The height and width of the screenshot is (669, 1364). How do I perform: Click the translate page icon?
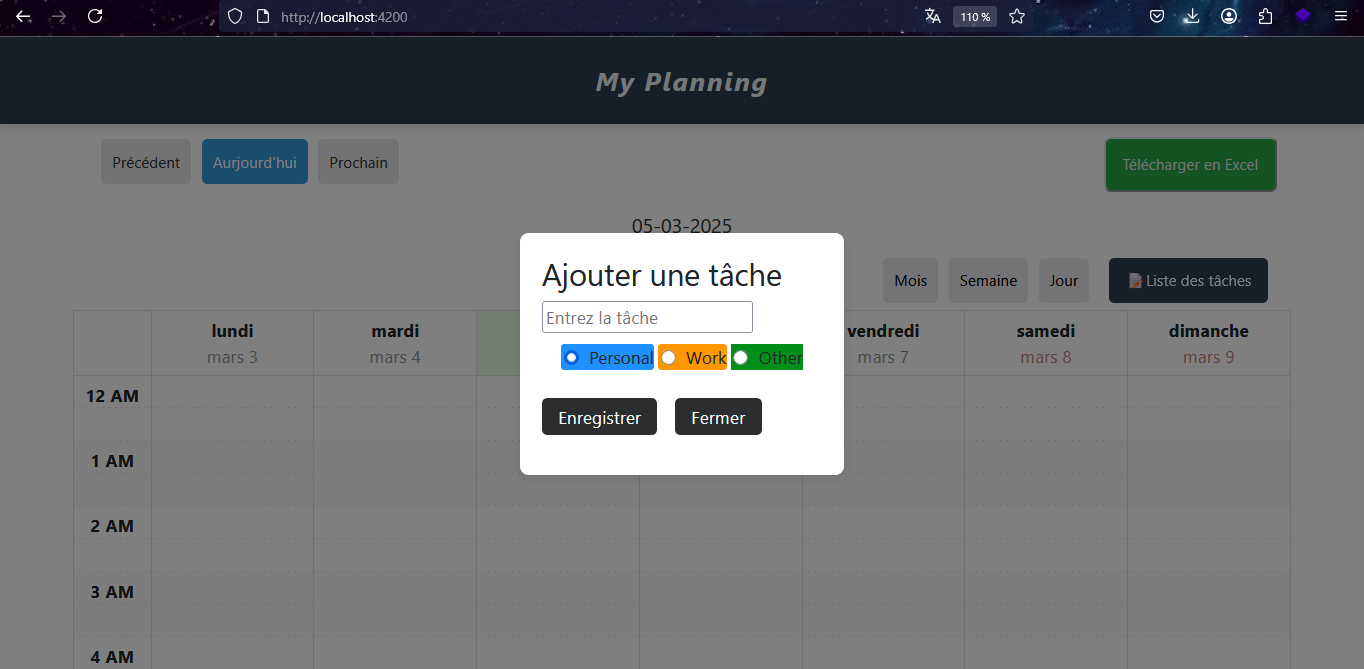click(x=933, y=16)
